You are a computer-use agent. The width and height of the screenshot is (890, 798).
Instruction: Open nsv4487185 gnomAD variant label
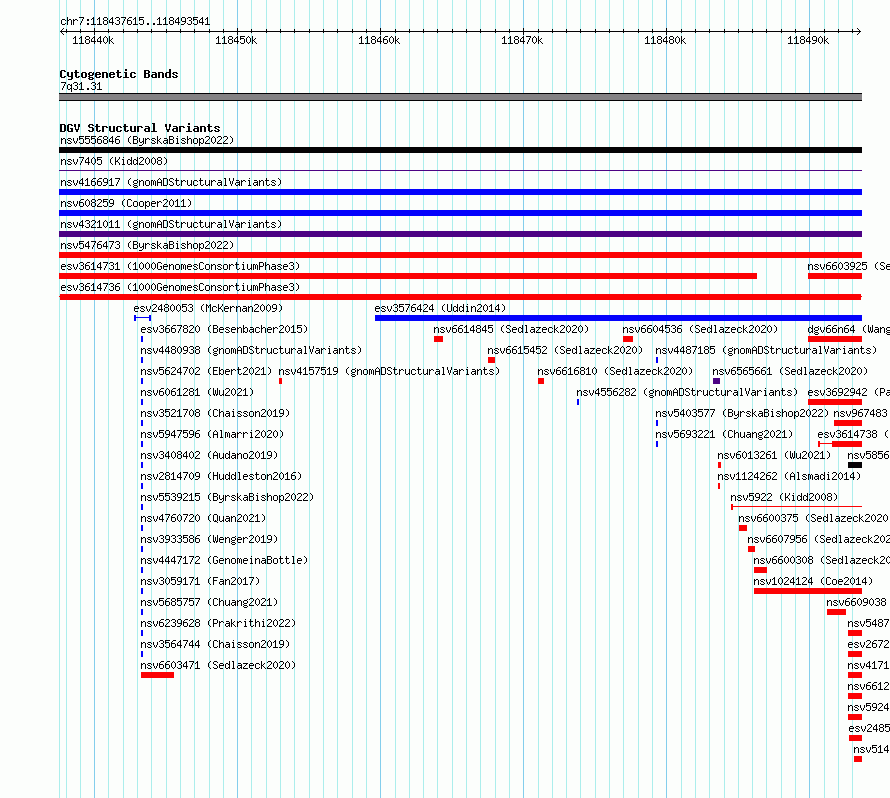[x=766, y=350]
